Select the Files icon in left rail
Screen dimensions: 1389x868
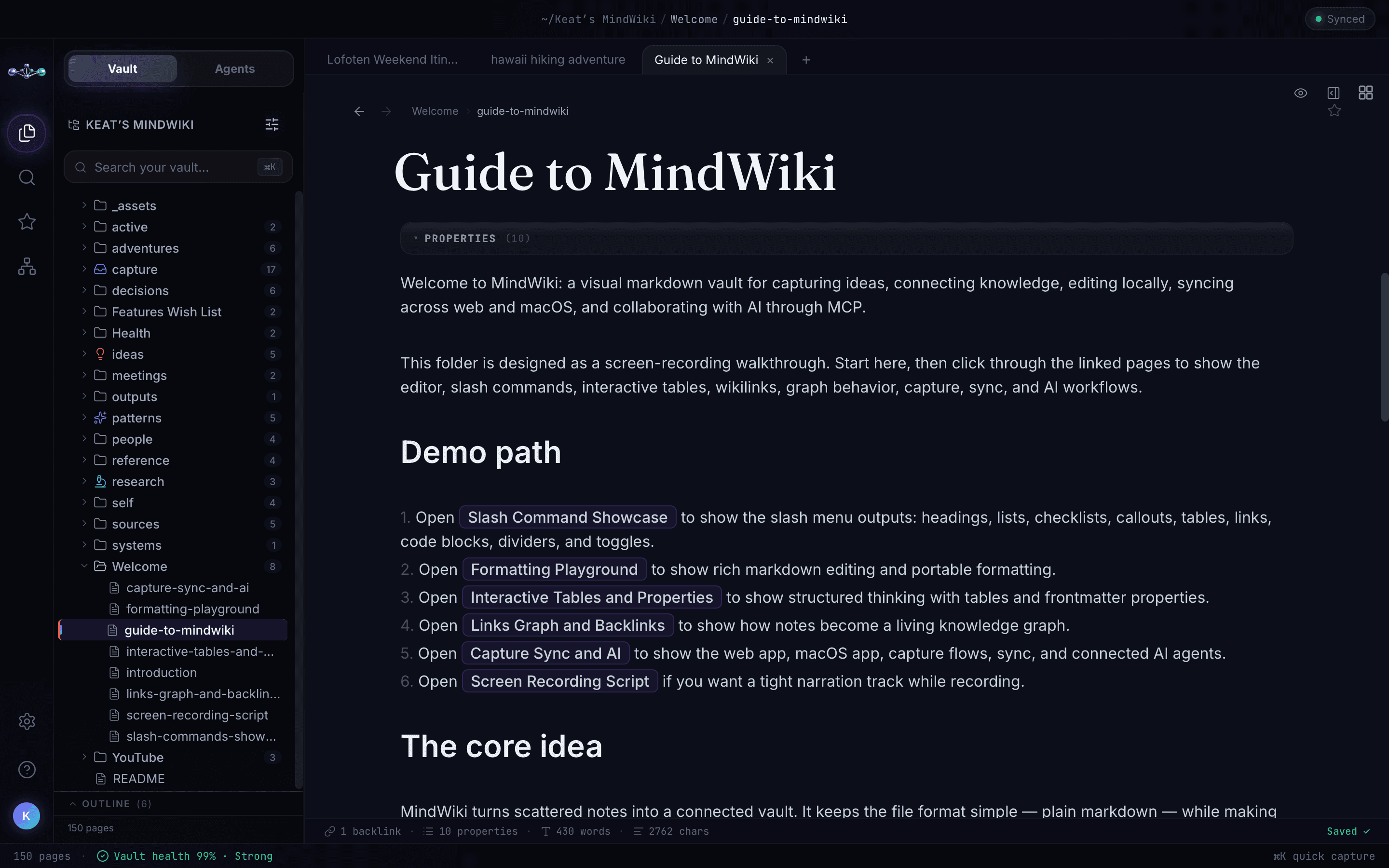tap(27, 133)
